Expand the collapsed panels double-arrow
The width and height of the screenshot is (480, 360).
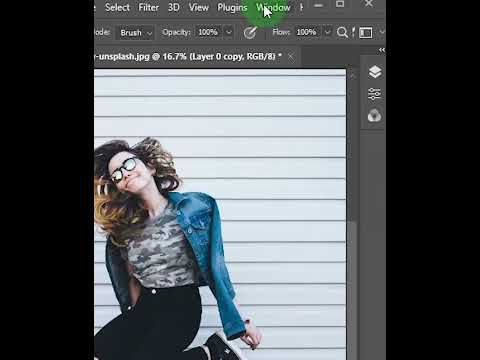tap(382, 50)
